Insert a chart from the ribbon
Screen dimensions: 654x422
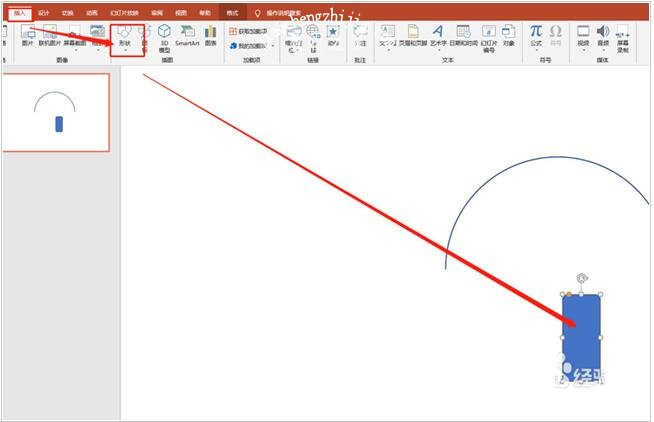coord(211,35)
